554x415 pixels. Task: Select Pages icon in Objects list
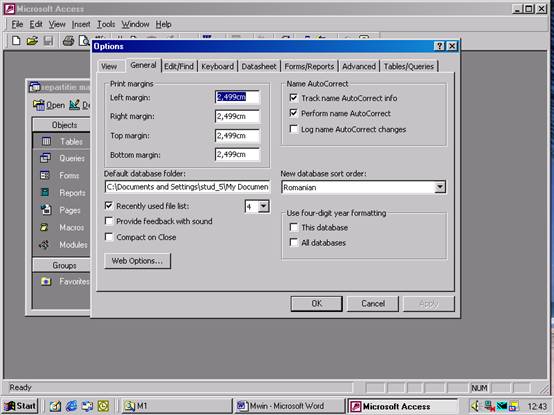click(46, 210)
